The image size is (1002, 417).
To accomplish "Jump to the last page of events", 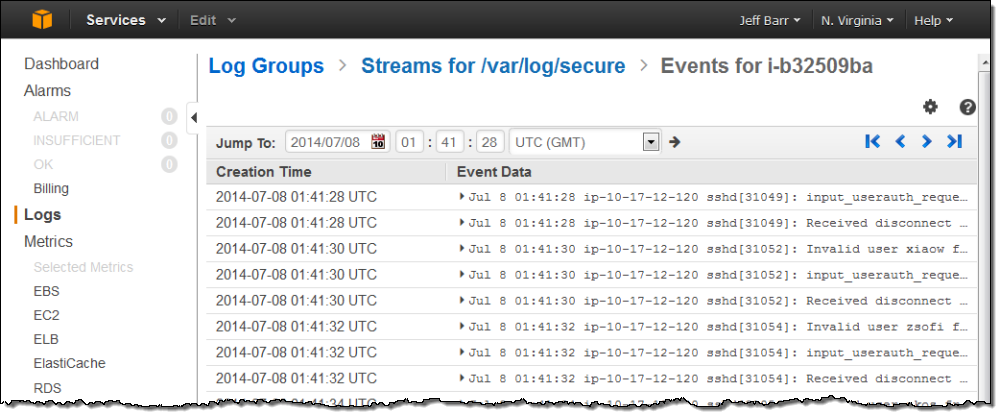I will click(954, 142).
